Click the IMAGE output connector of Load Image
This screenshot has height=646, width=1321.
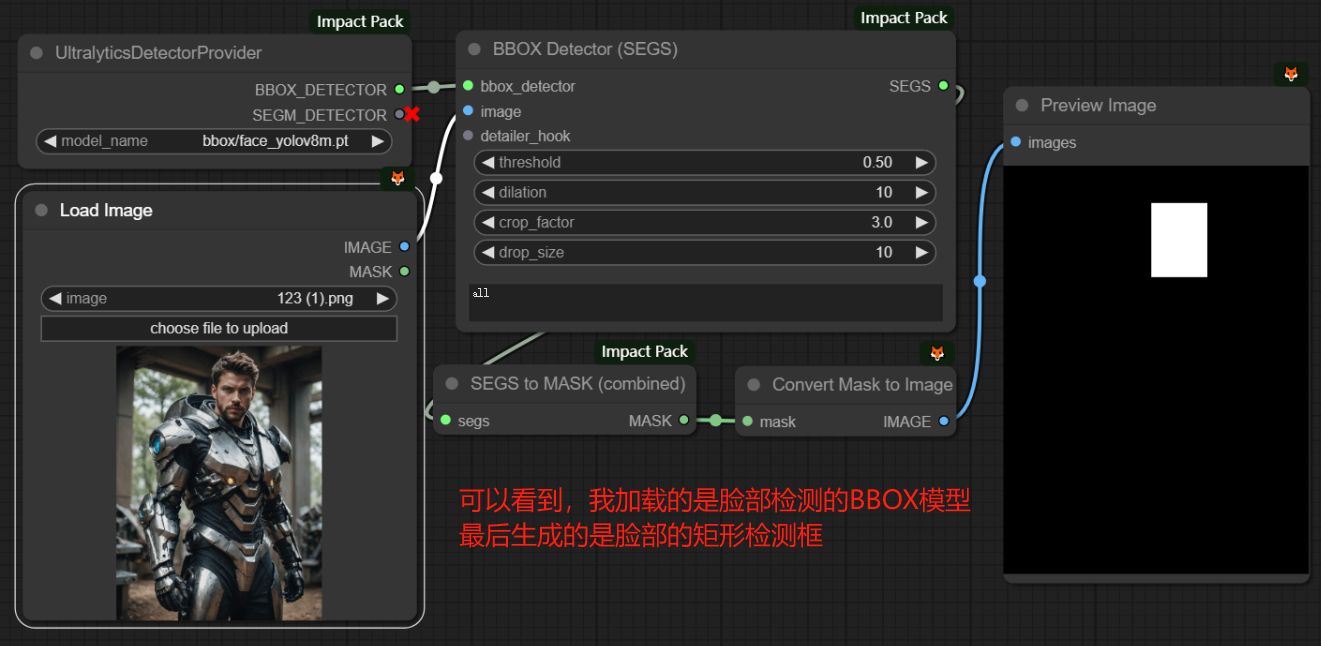(x=404, y=247)
